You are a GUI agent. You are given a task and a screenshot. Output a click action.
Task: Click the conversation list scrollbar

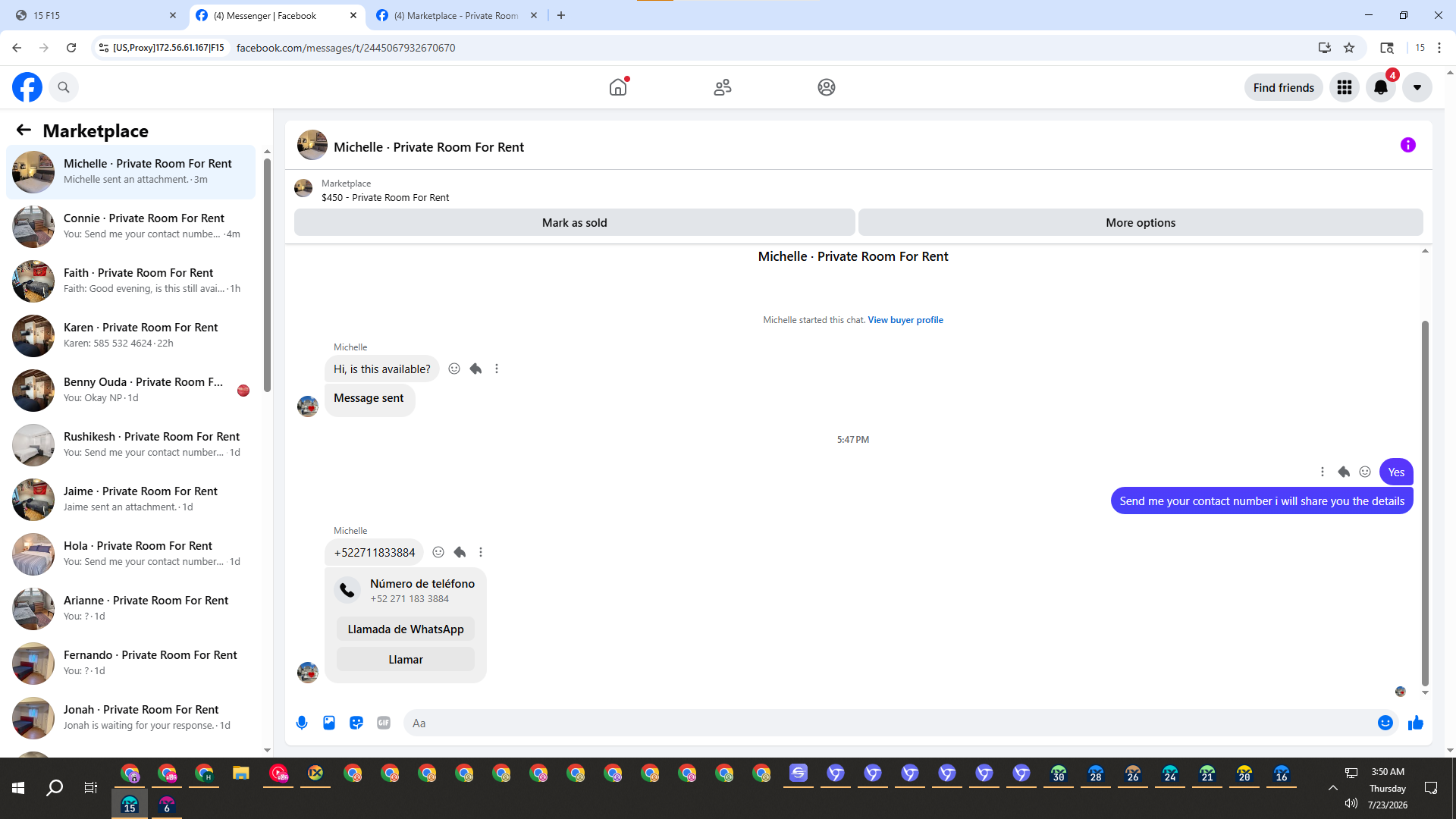click(x=267, y=275)
